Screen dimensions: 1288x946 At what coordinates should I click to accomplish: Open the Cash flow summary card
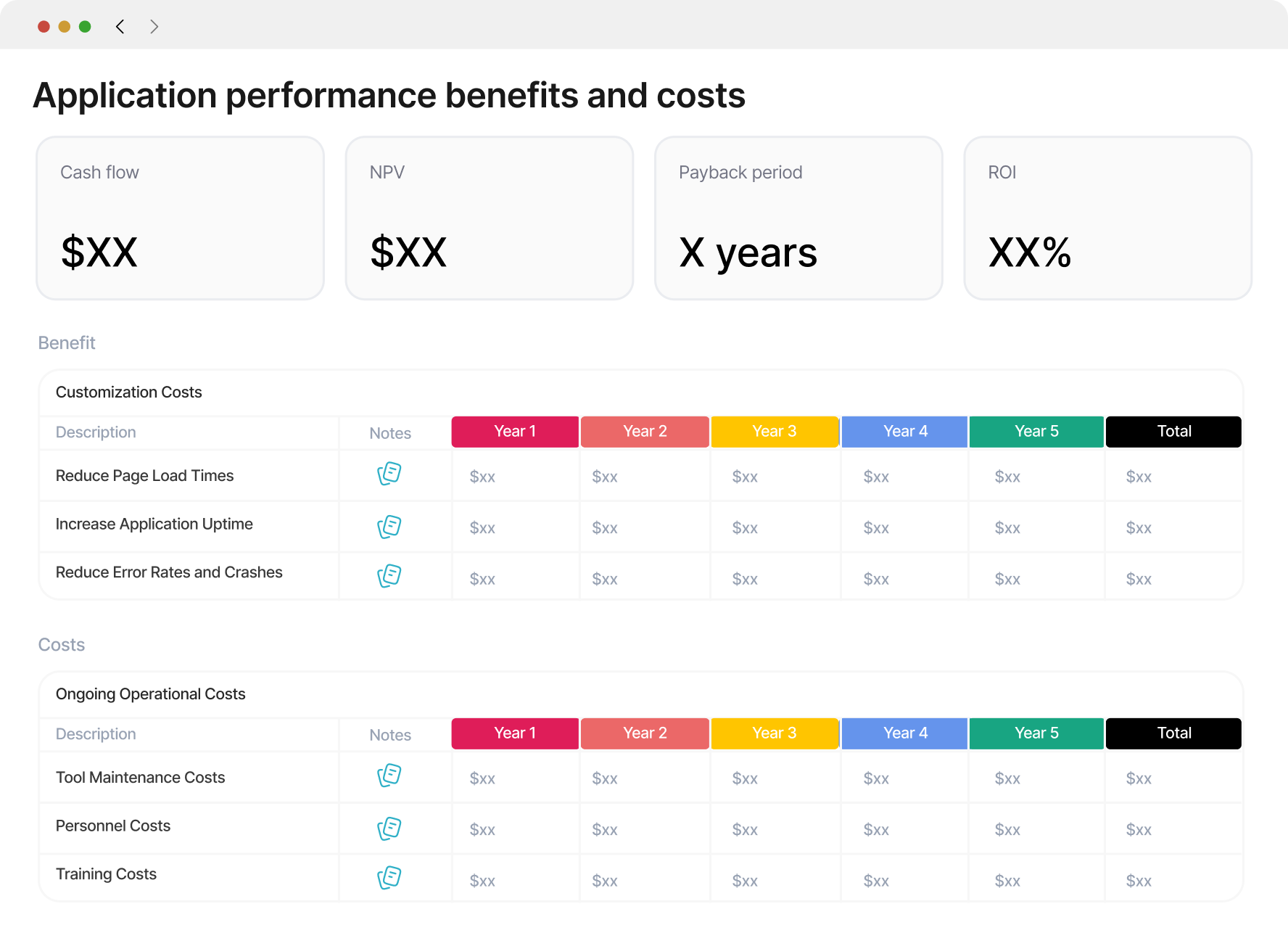pyautogui.click(x=181, y=218)
